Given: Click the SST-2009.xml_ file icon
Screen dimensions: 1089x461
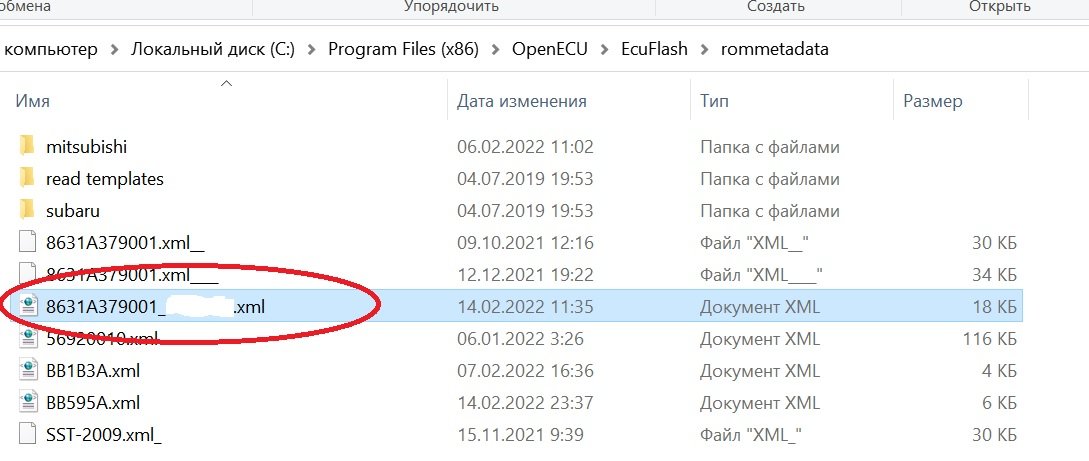Looking at the screenshot, I should (x=27, y=434).
